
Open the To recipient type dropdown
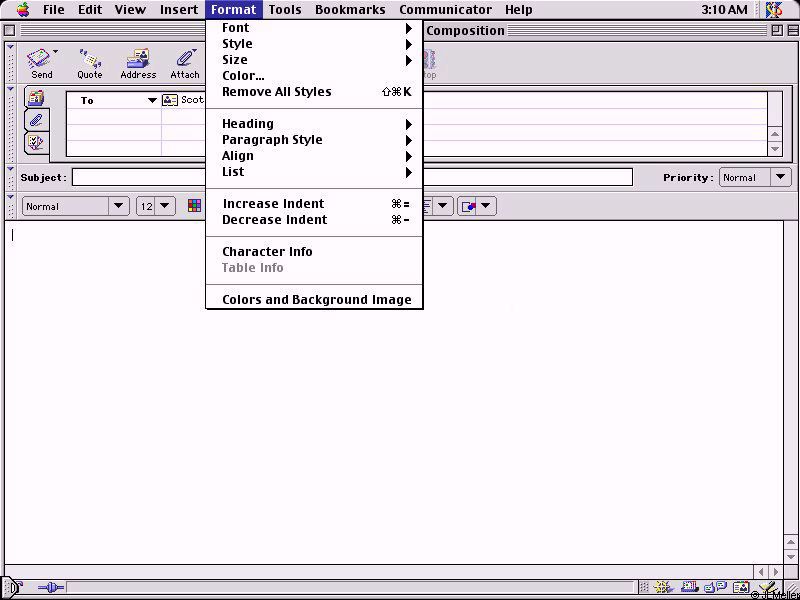(152, 101)
